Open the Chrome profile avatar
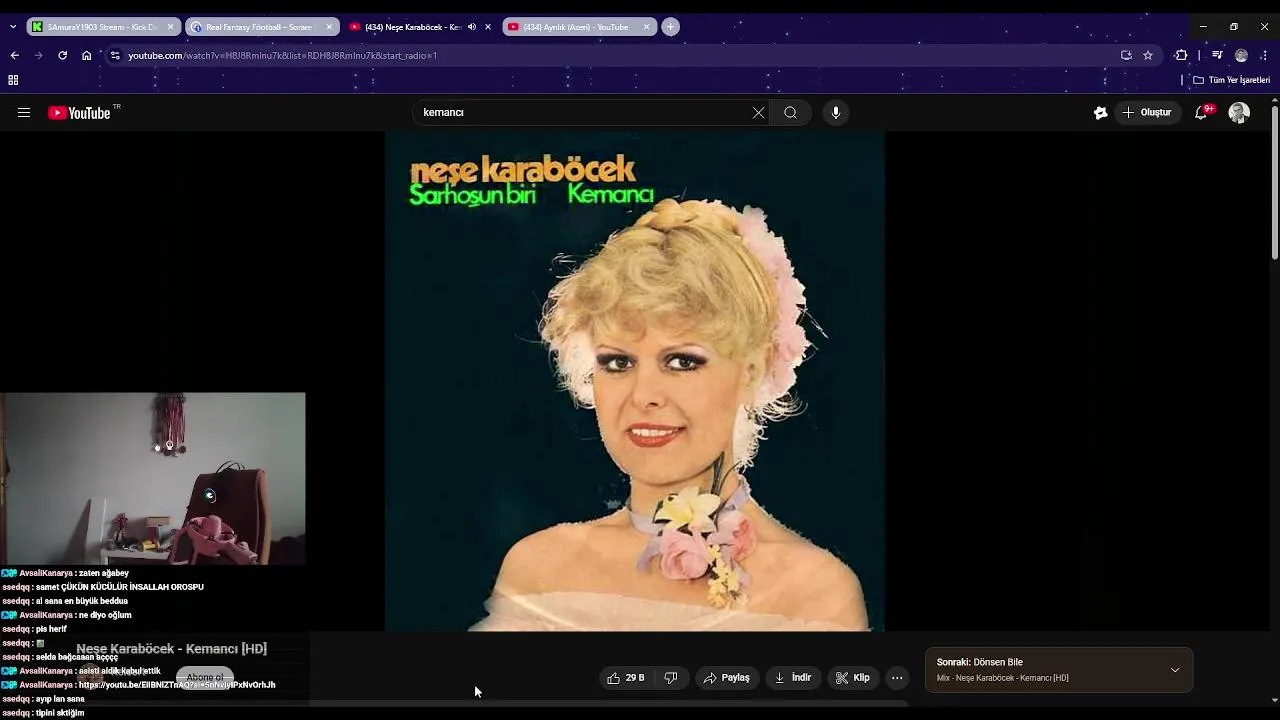 (x=1241, y=55)
